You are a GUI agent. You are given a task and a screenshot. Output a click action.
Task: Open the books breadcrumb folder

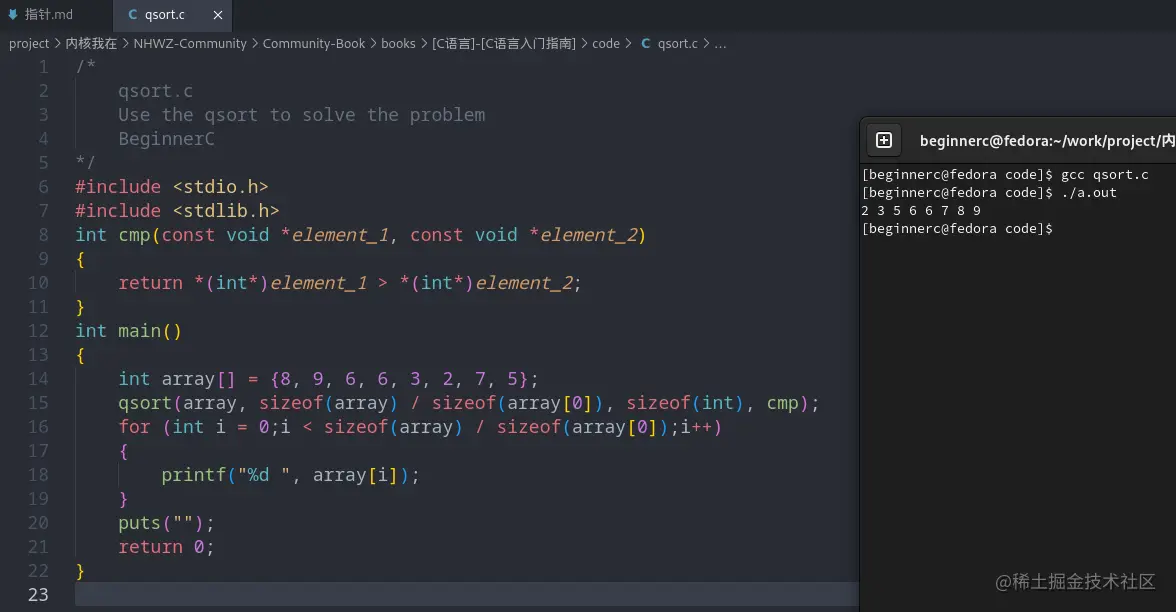click(x=398, y=44)
